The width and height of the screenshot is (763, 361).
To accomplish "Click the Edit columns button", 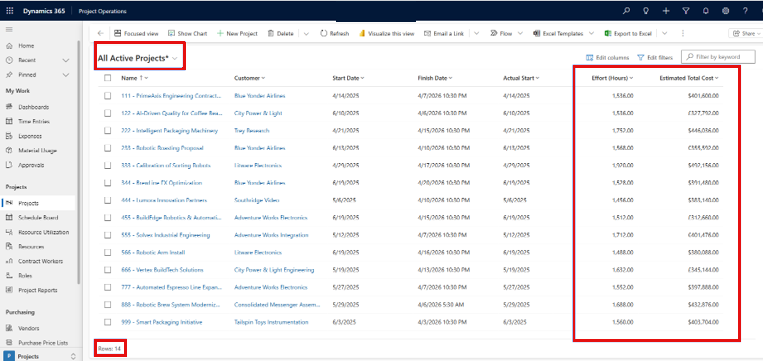I will (607, 57).
